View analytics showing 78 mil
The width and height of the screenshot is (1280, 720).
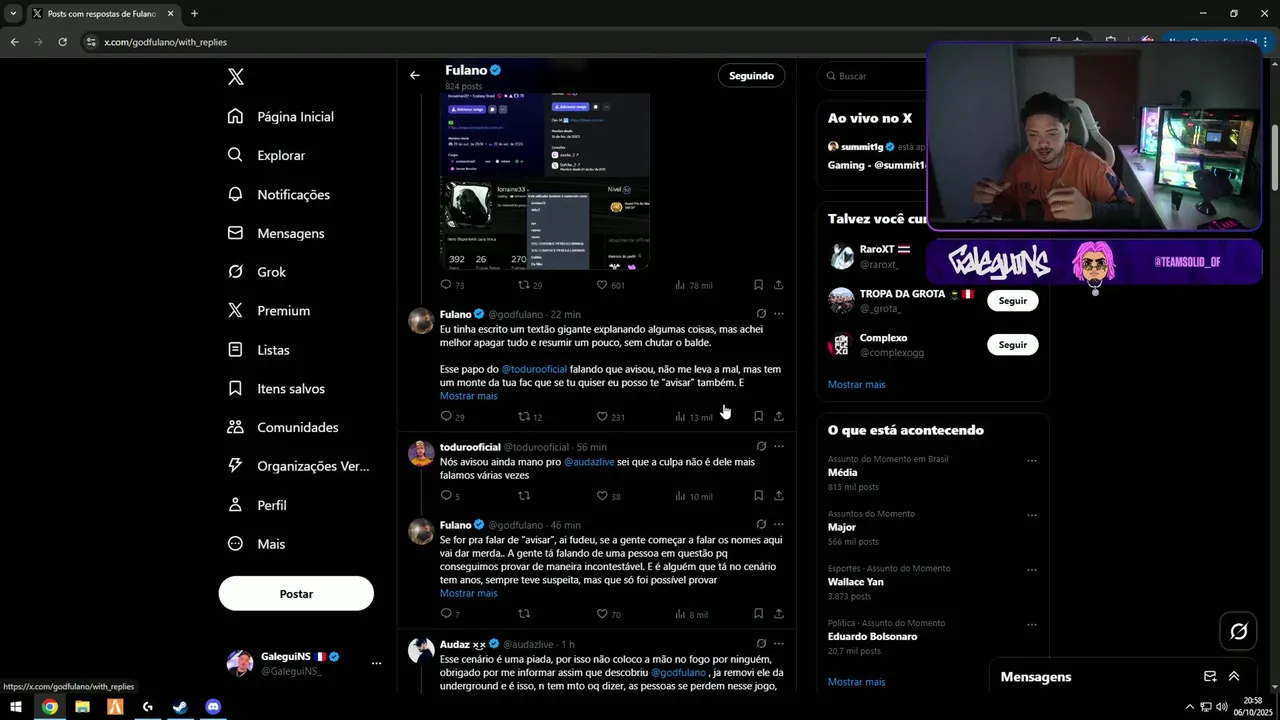693,285
